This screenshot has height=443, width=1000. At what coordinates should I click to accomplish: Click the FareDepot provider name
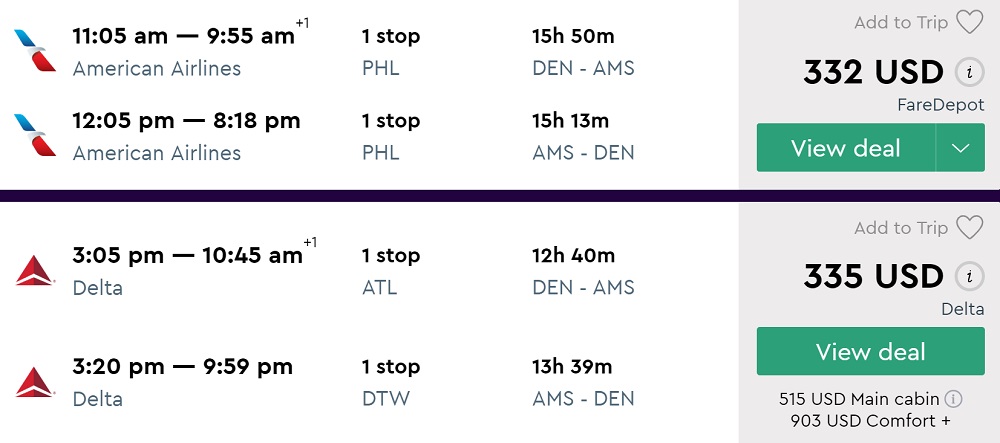coord(941,105)
